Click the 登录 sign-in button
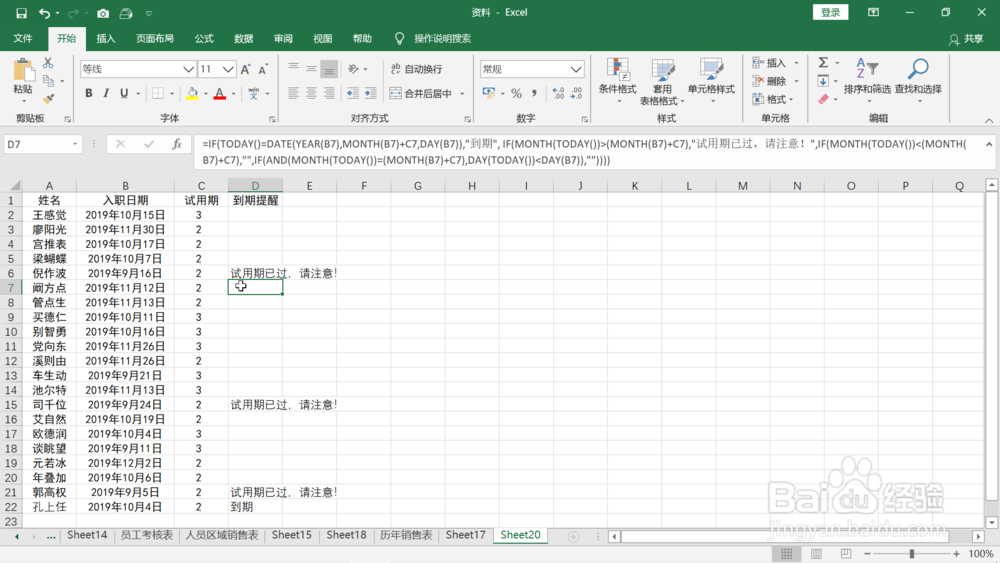The height and width of the screenshot is (563, 1000). [830, 12]
